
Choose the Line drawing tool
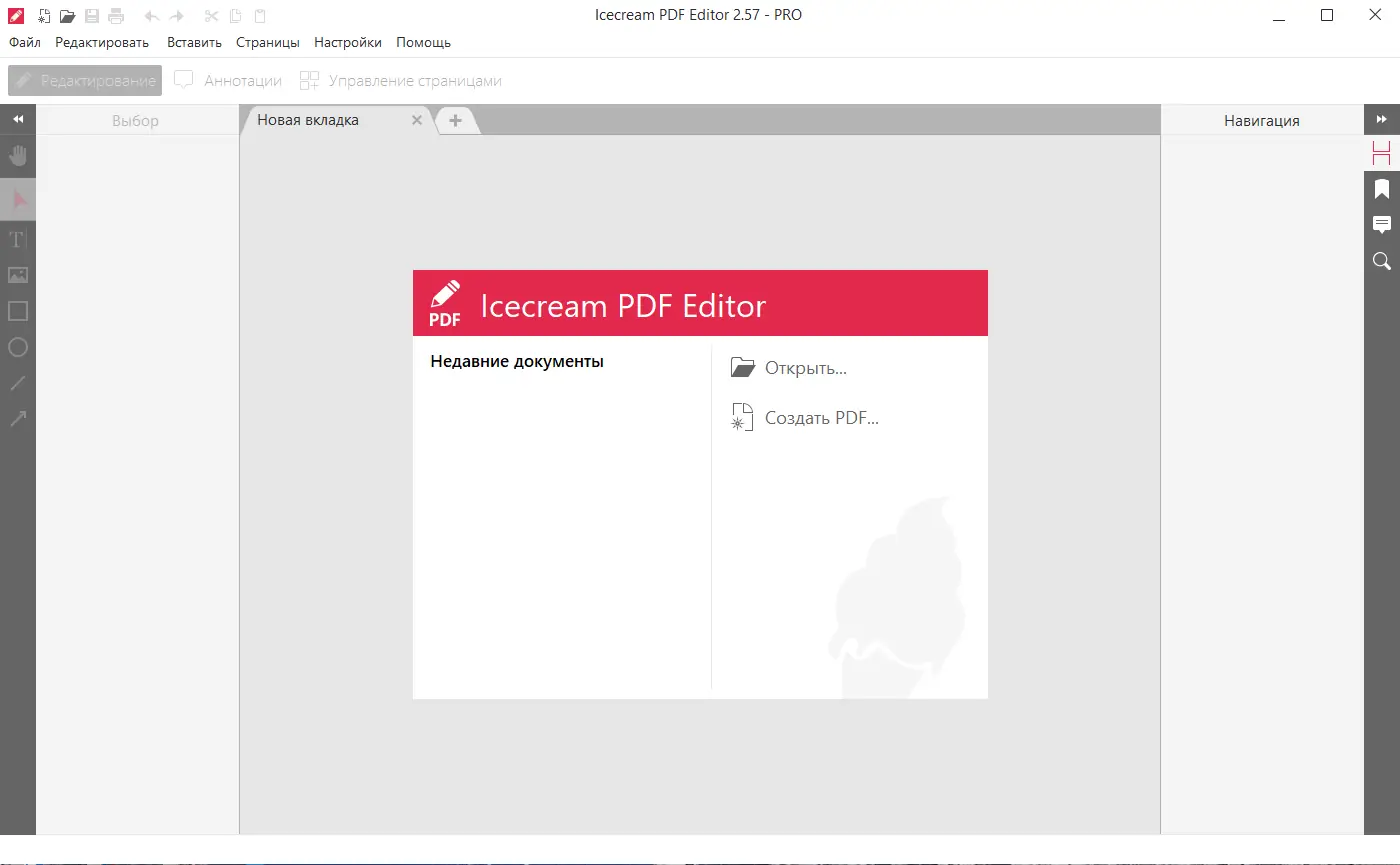click(18, 383)
